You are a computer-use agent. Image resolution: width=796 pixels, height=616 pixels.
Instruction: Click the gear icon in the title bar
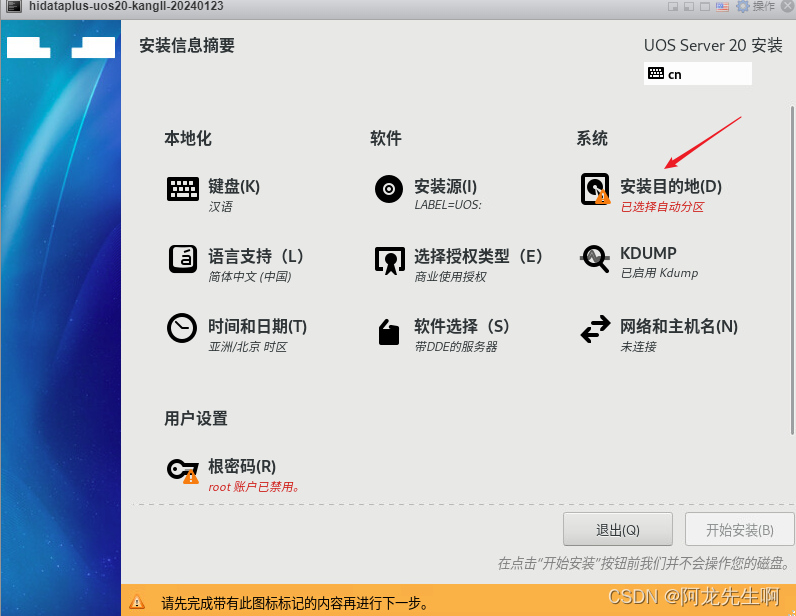(742, 6)
